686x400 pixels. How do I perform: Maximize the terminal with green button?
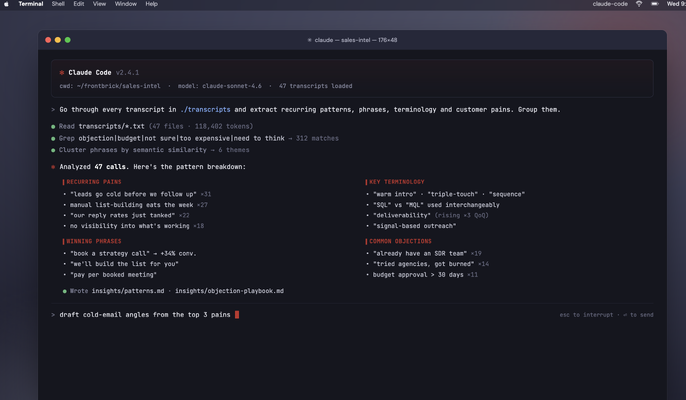pos(67,40)
